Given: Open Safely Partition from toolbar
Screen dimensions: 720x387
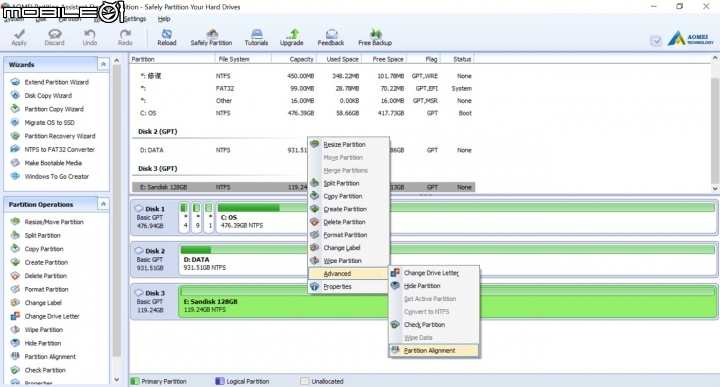Looking at the screenshot, I should point(211,37).
